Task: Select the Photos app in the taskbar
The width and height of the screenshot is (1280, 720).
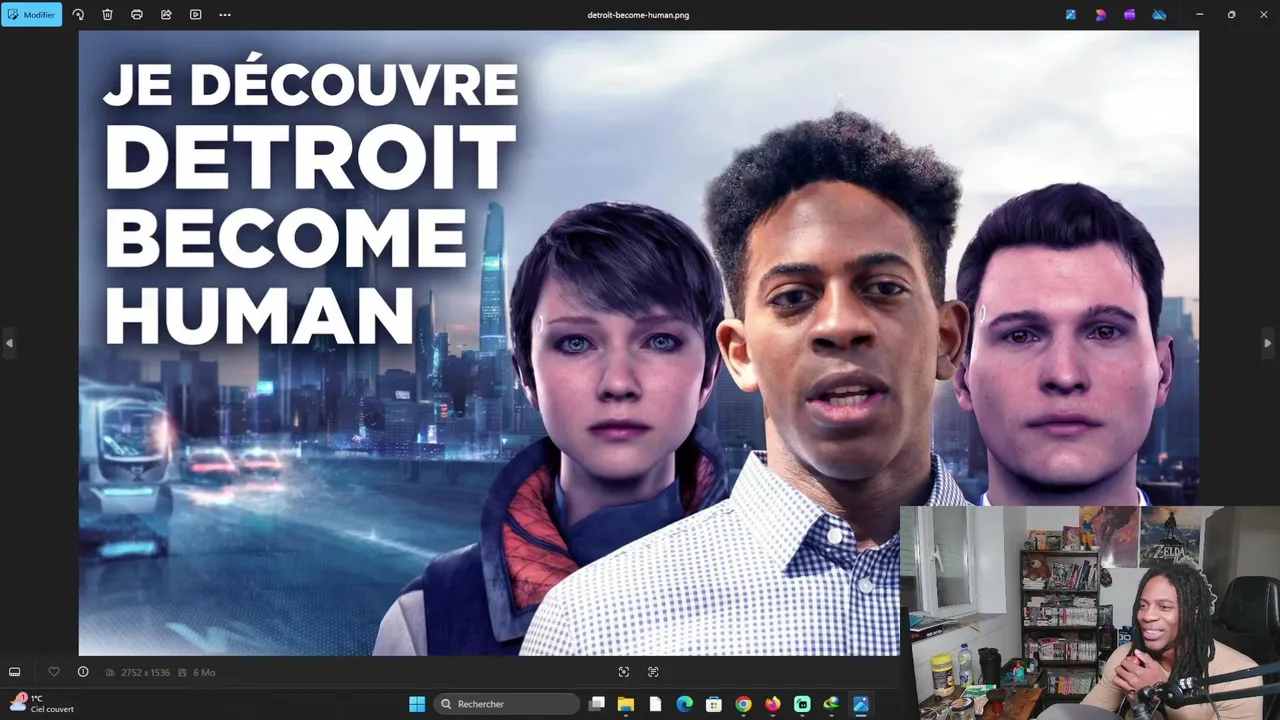Action: tap(861, 704)
